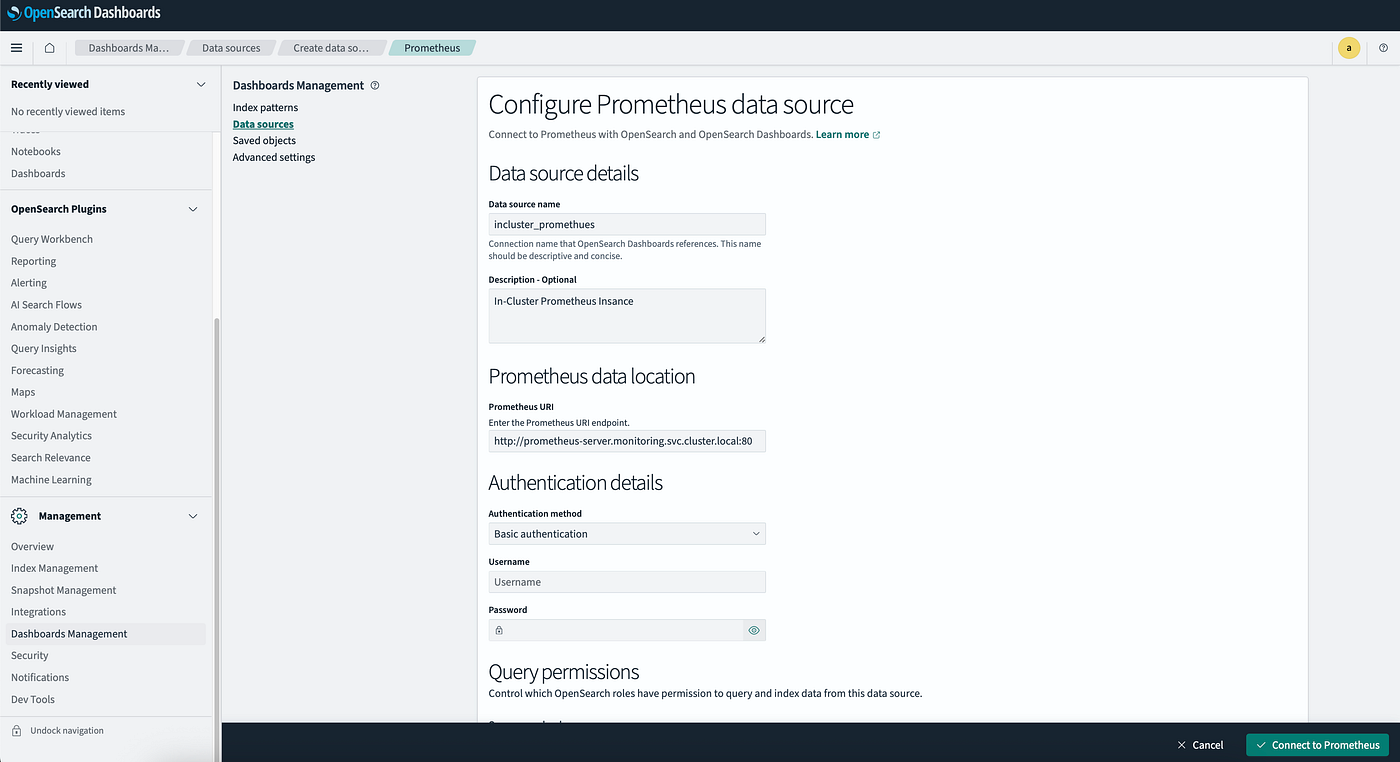Open Workload Management plugin

(x=64, y=414)
